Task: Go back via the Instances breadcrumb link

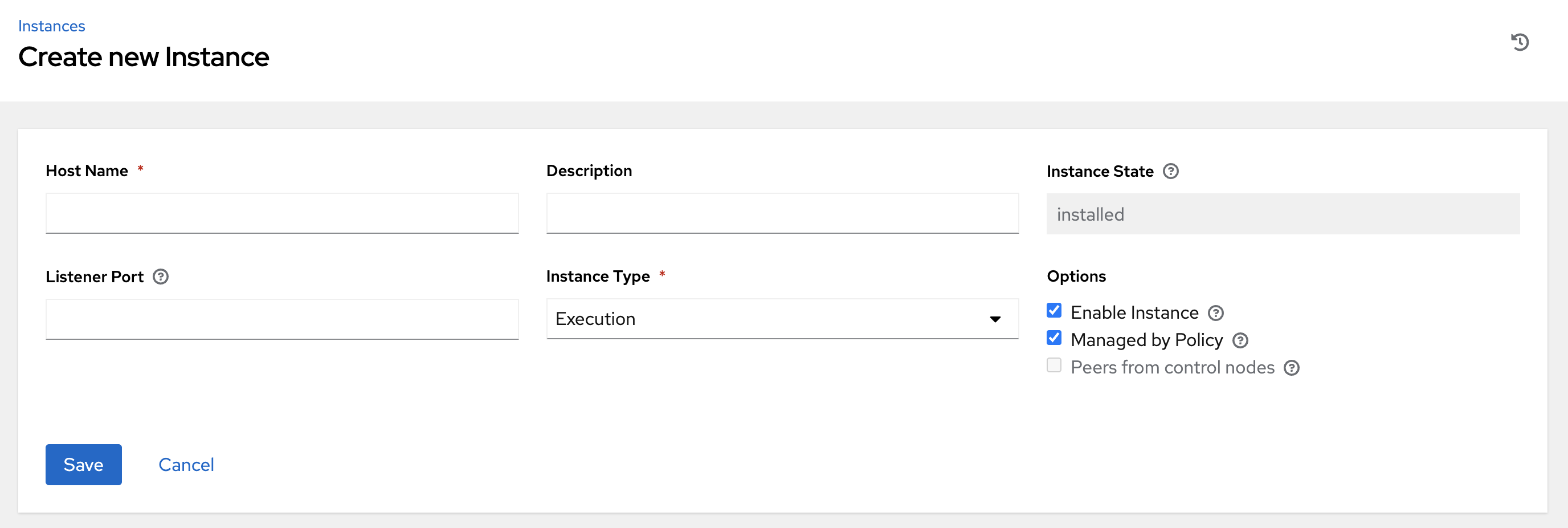Action: coord(52,26)
